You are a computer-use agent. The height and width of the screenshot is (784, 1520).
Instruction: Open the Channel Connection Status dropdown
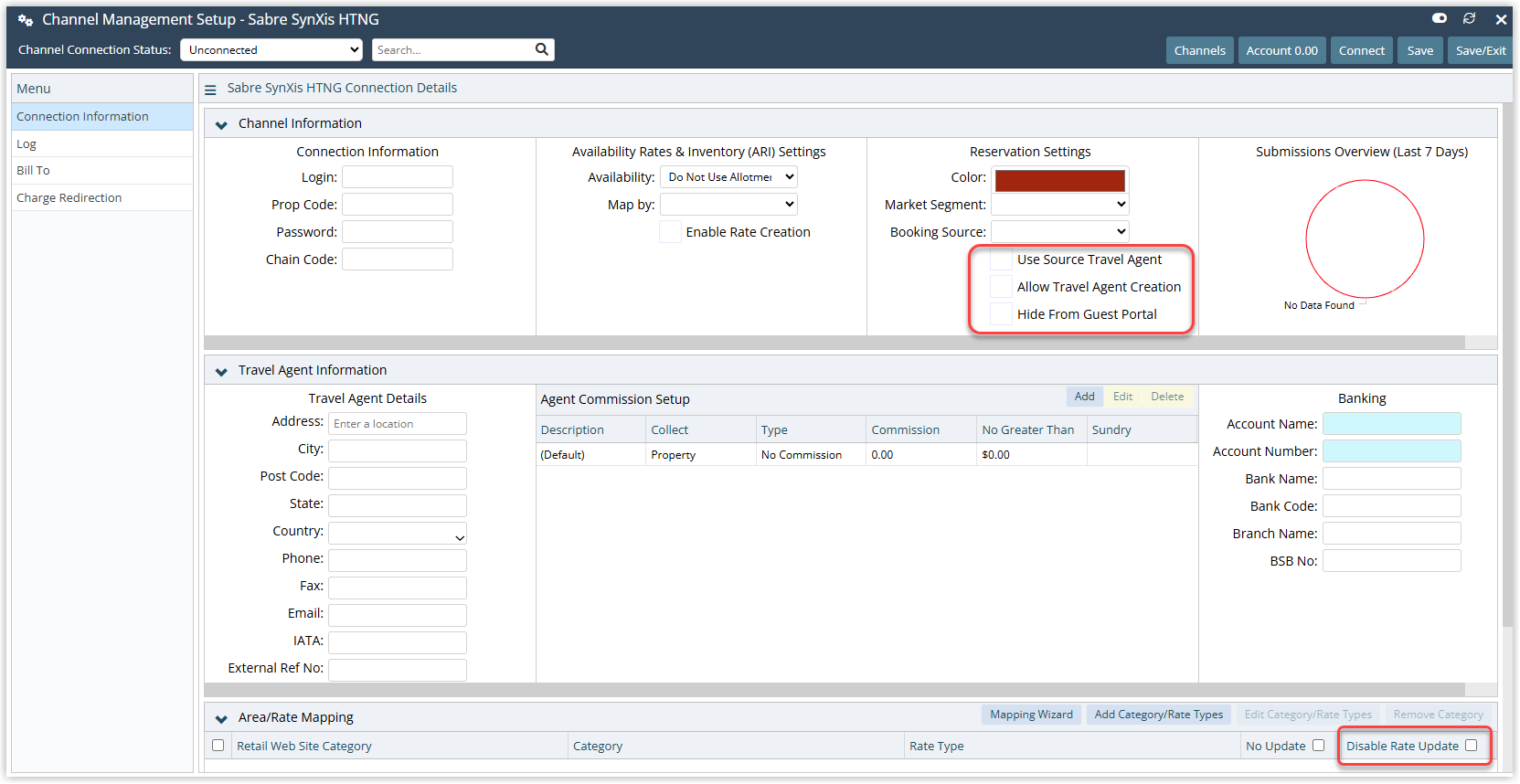click(271, 49)
